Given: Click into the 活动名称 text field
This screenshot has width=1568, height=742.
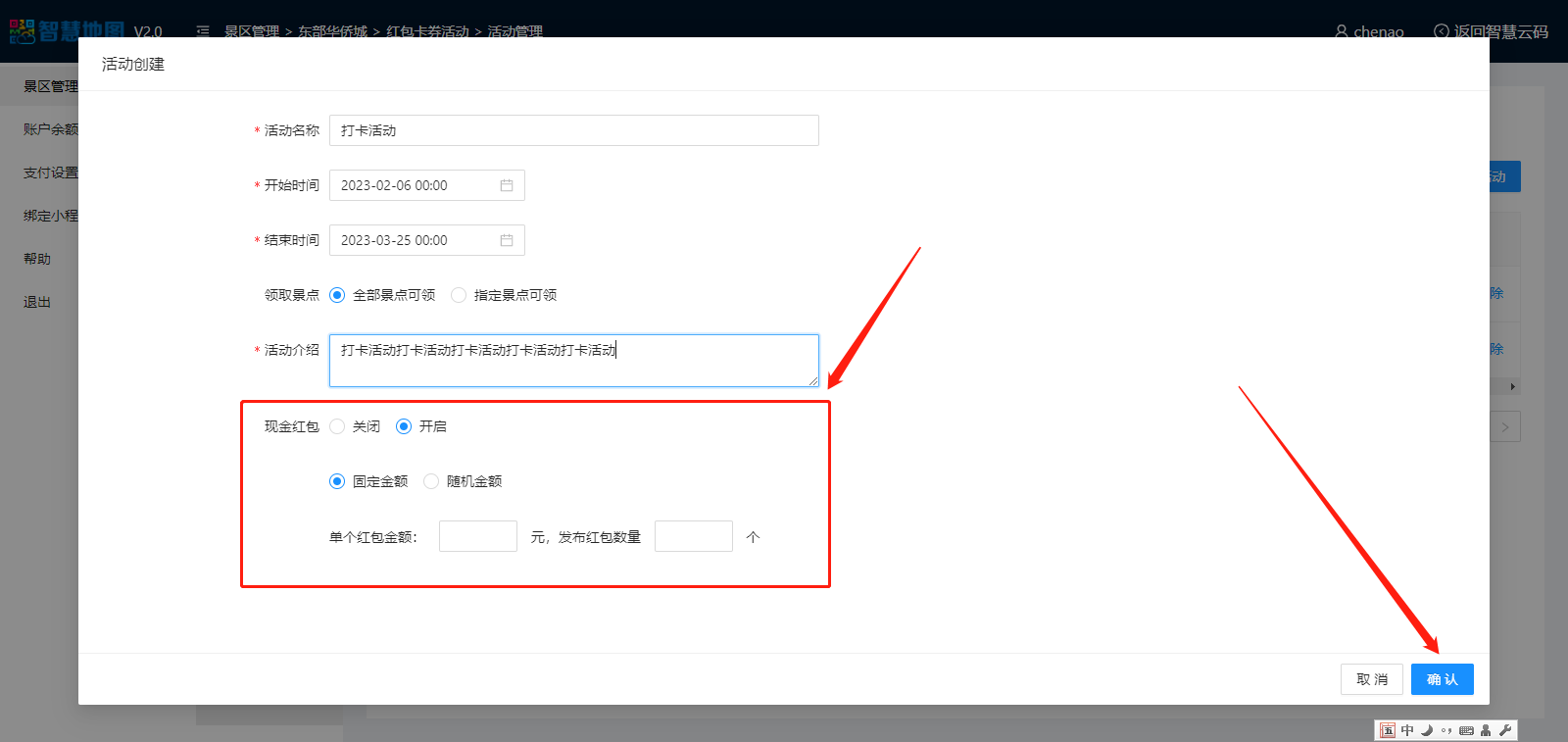Looking at the screenshot, I should tap(573, 130).
